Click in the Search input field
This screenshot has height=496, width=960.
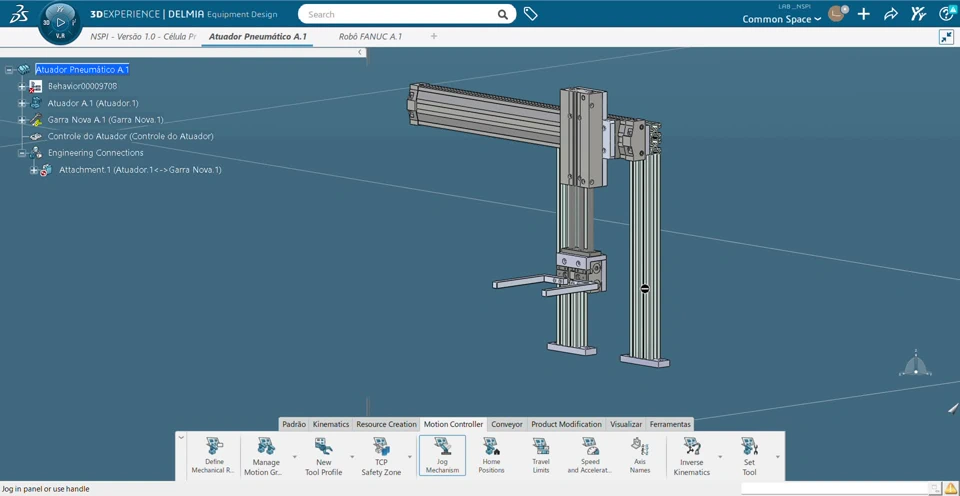coord(400,15)
